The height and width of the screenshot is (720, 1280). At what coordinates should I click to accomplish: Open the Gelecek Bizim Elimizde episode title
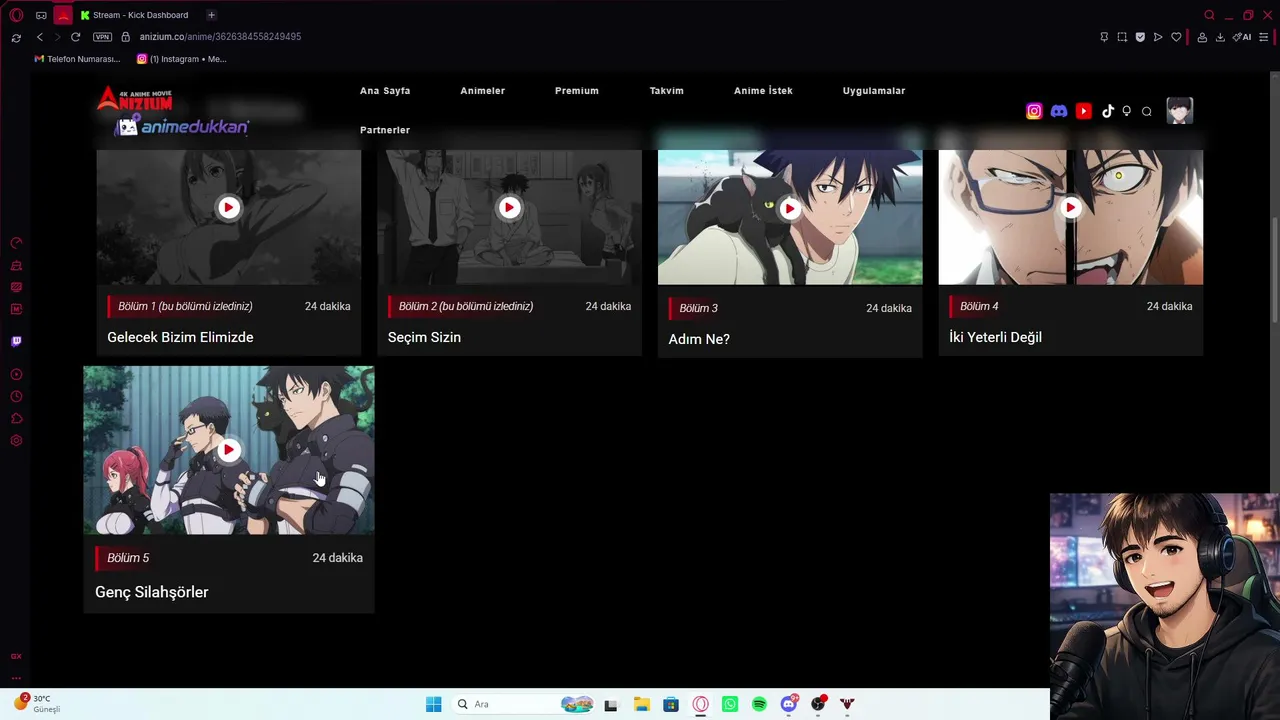point(180,337)
